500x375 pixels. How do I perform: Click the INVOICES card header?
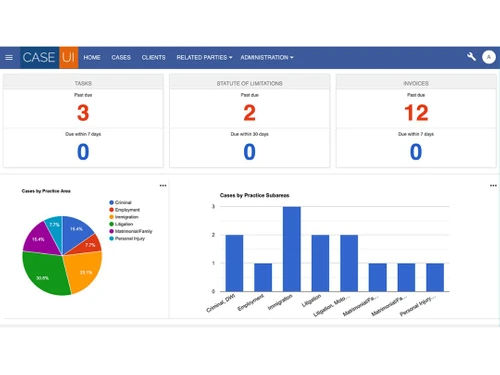(416, 83)
